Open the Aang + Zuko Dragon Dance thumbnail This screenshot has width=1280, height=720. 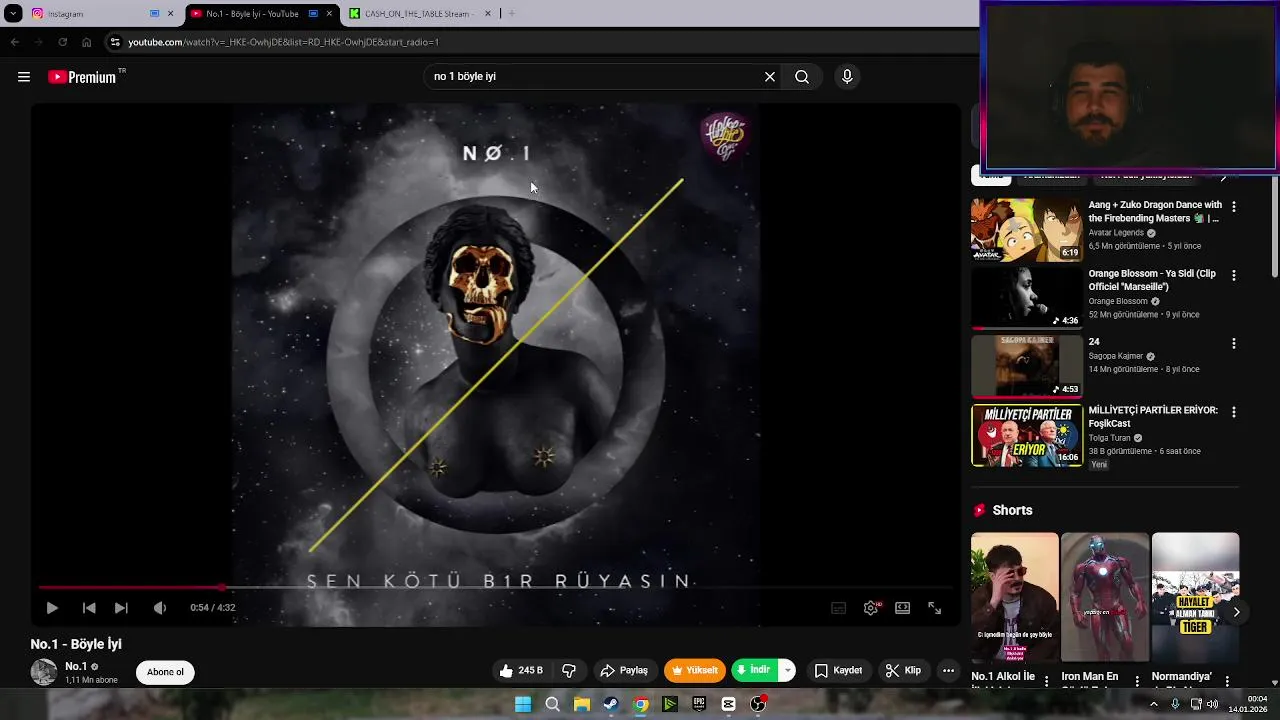tap(1027, 229)
